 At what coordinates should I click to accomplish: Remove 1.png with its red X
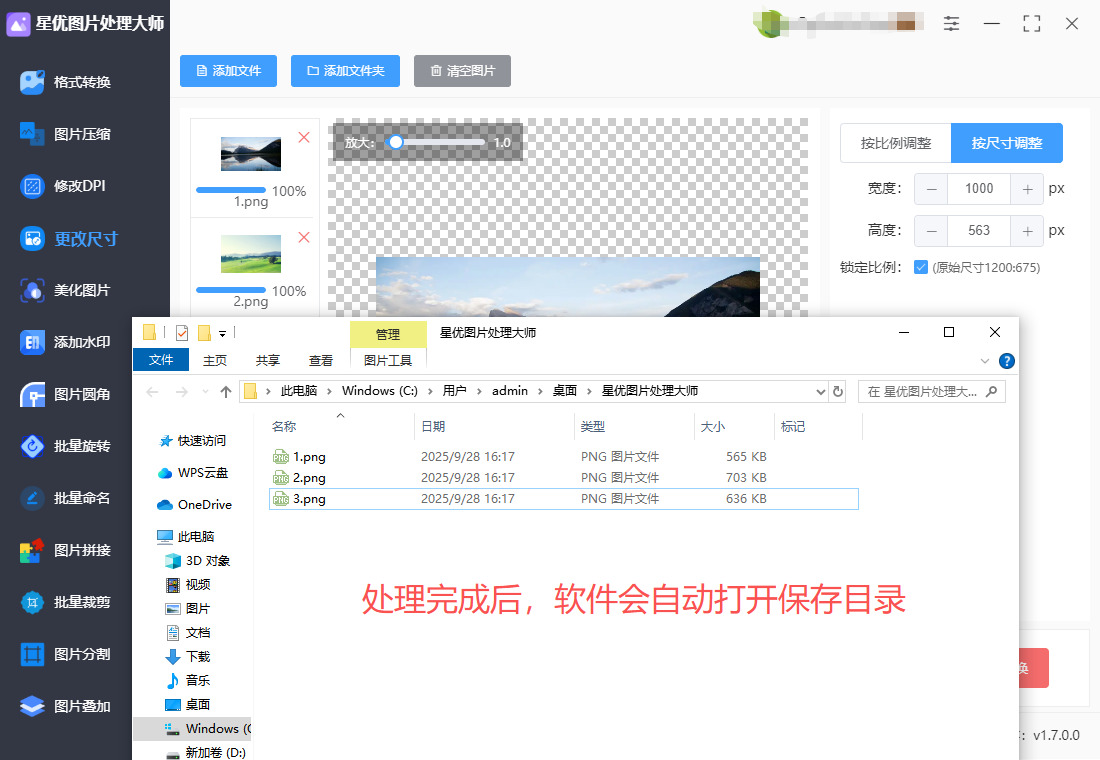coord(304,137)
